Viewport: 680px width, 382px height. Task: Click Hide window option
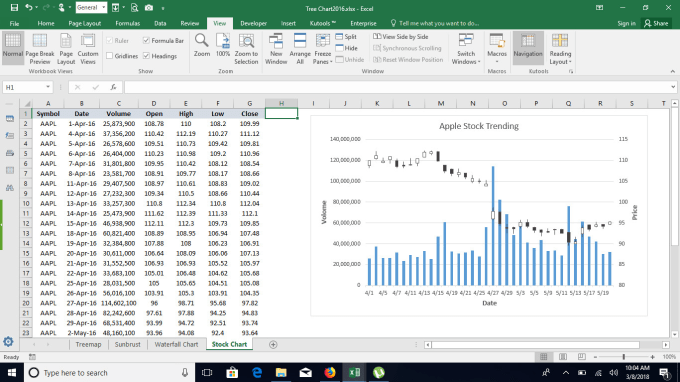tap(347, 48)
